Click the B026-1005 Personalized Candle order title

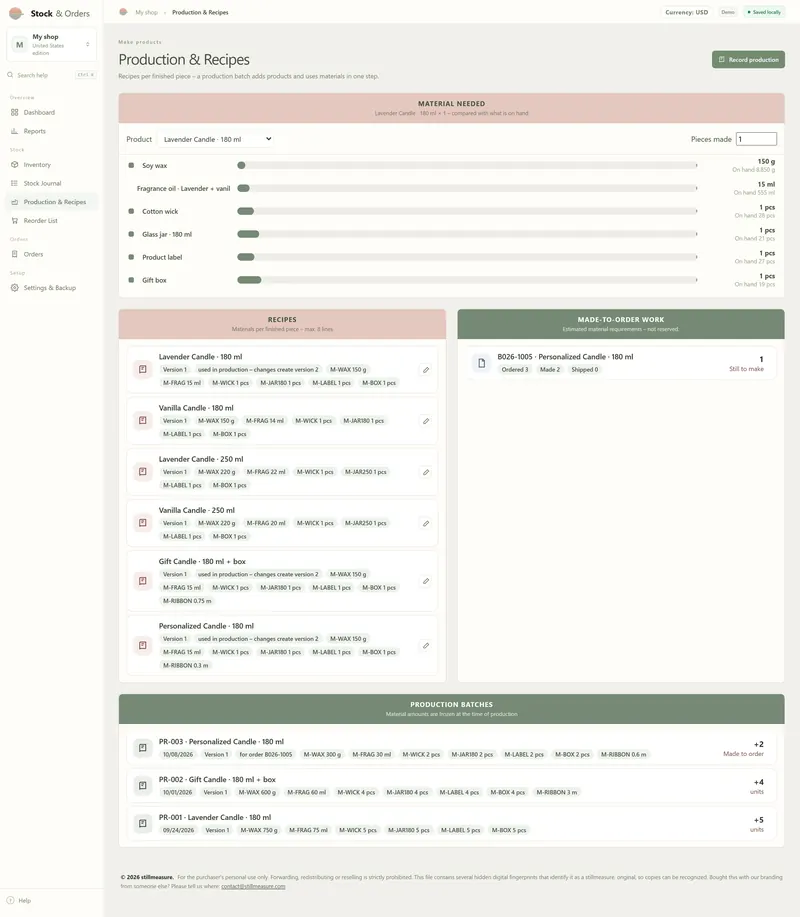(x=565, y=357)
